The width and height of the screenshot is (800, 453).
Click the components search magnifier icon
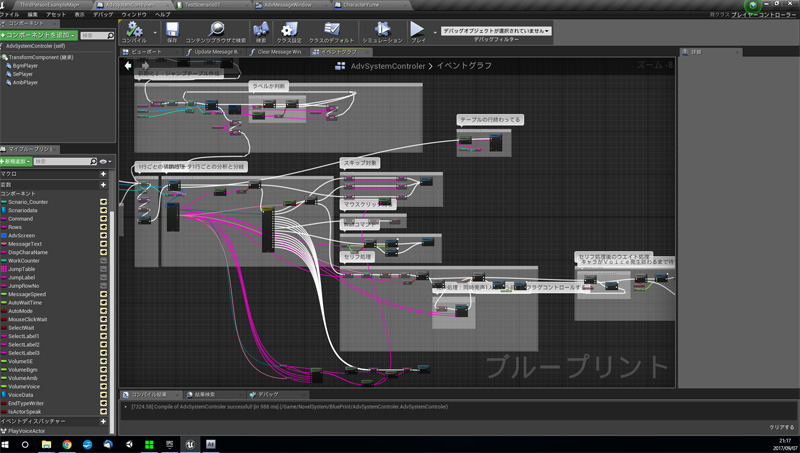pos(110,35)
